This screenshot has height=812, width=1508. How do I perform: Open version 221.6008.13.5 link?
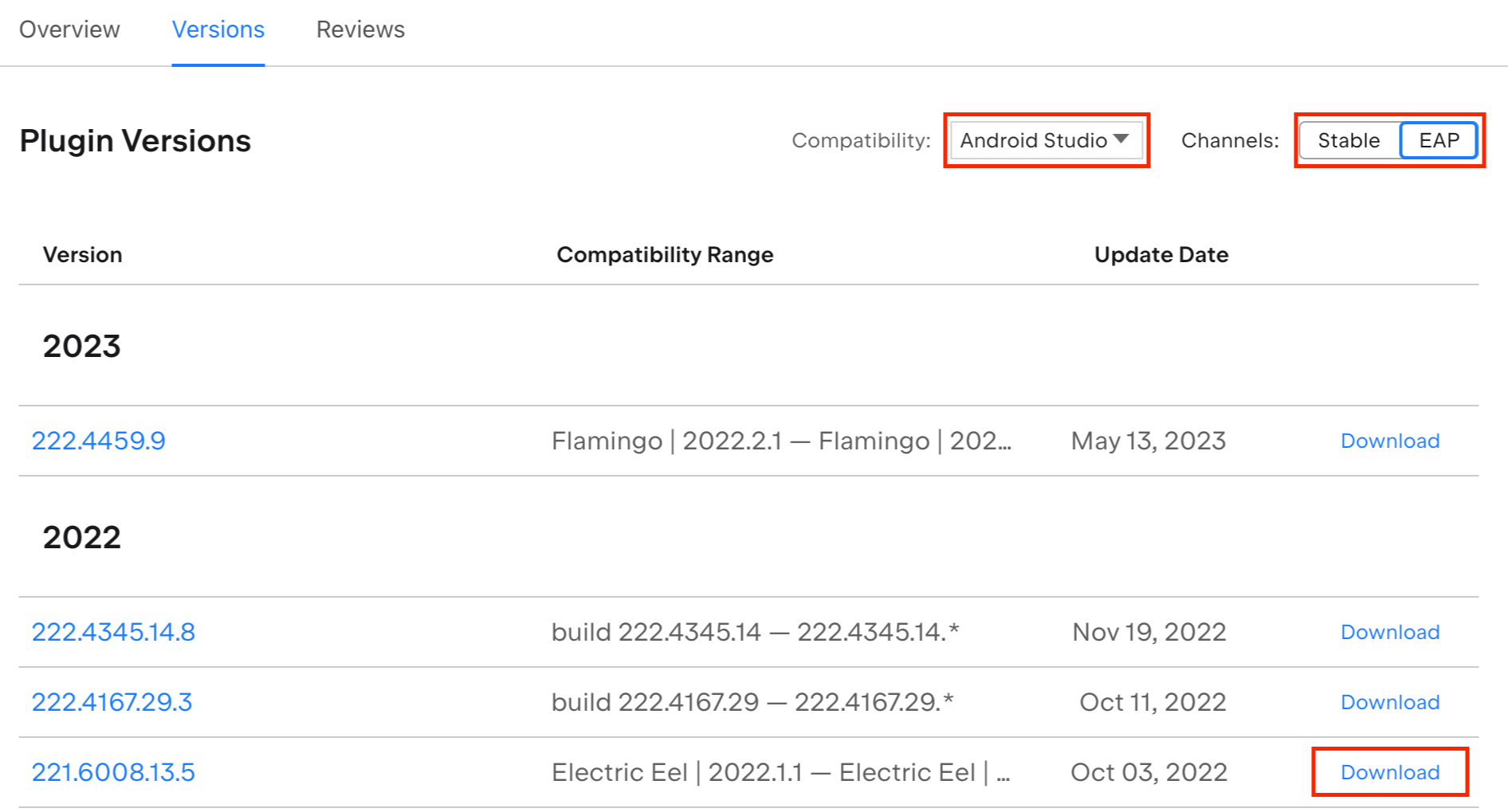[113, 772]
